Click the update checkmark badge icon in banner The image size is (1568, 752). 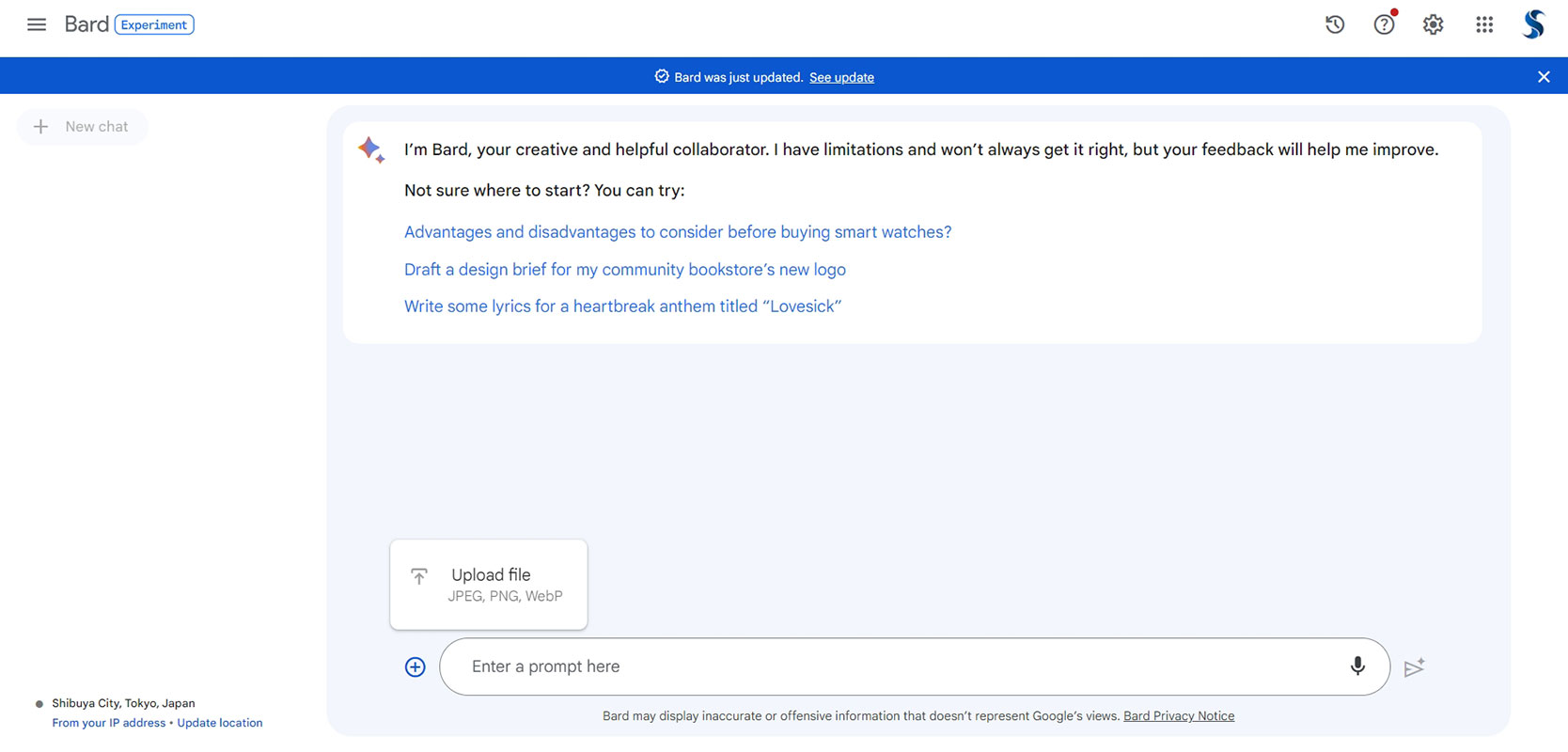pos(662,76)
